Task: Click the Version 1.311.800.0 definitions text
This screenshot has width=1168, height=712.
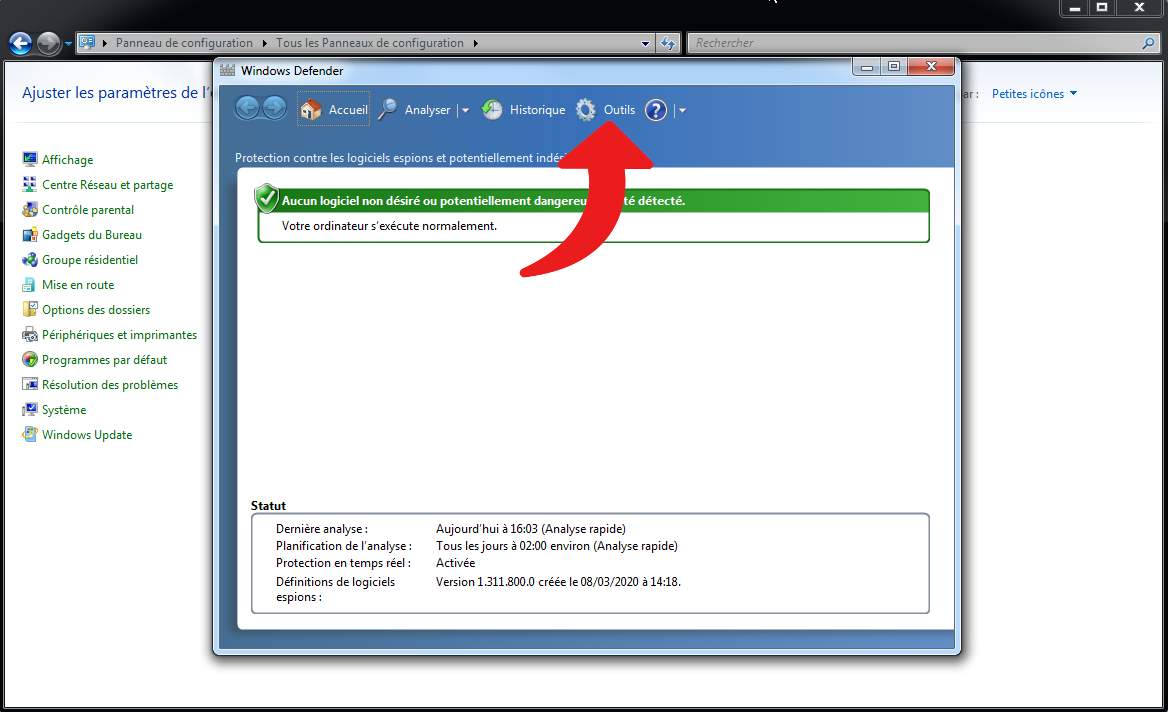Action: [558, 582]
